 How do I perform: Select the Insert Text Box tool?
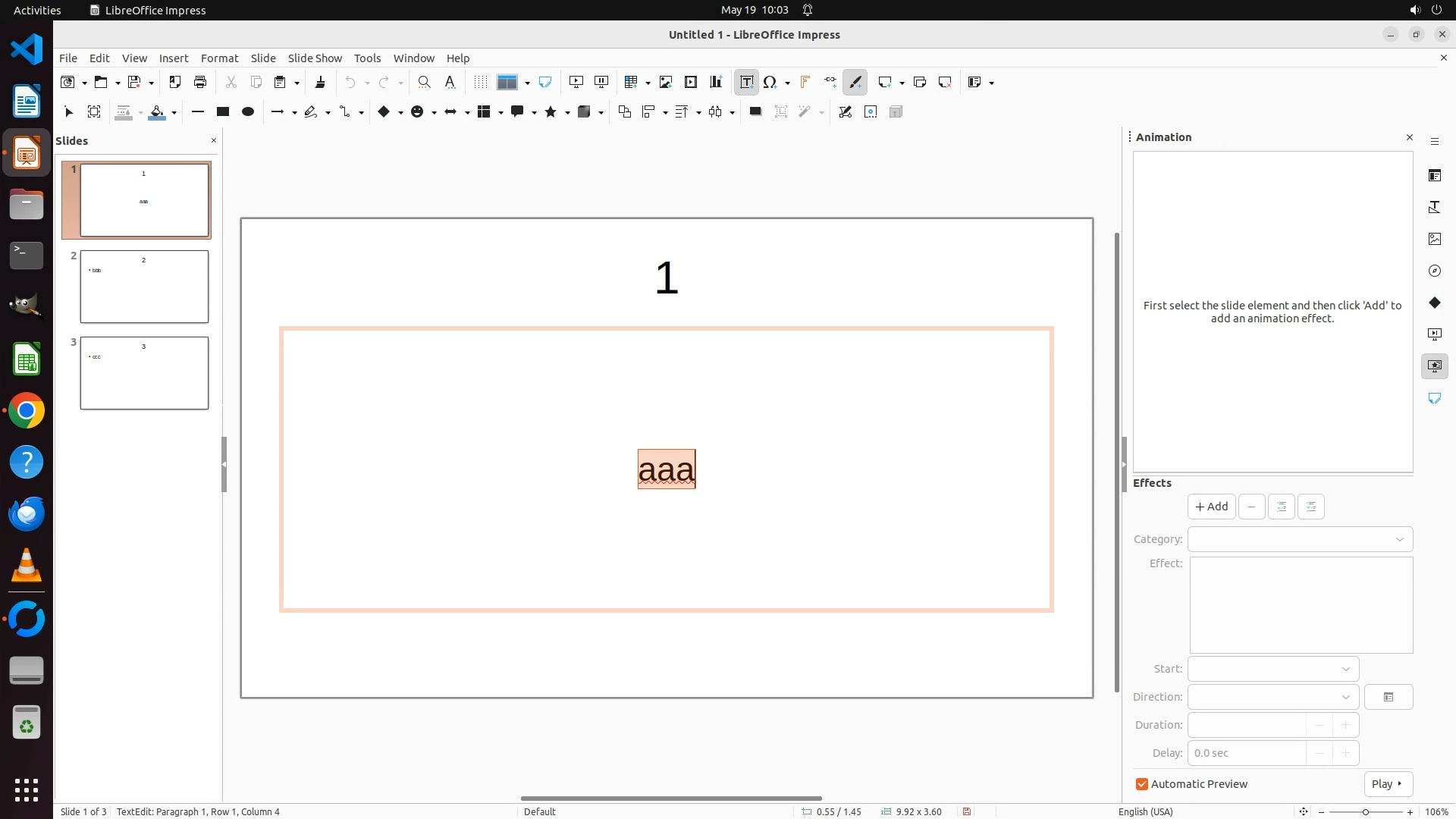[x=746, y=83]
